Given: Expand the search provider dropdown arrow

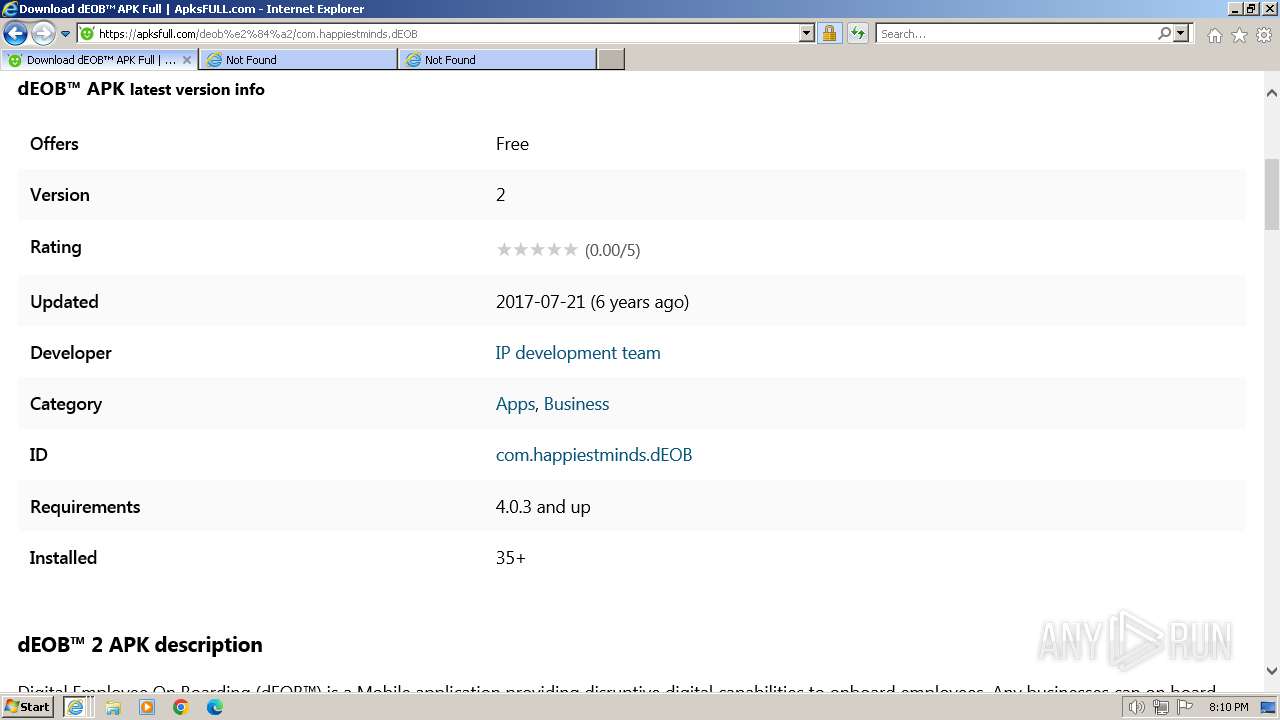Looking at the screenshot, I should coord(1181,34).
